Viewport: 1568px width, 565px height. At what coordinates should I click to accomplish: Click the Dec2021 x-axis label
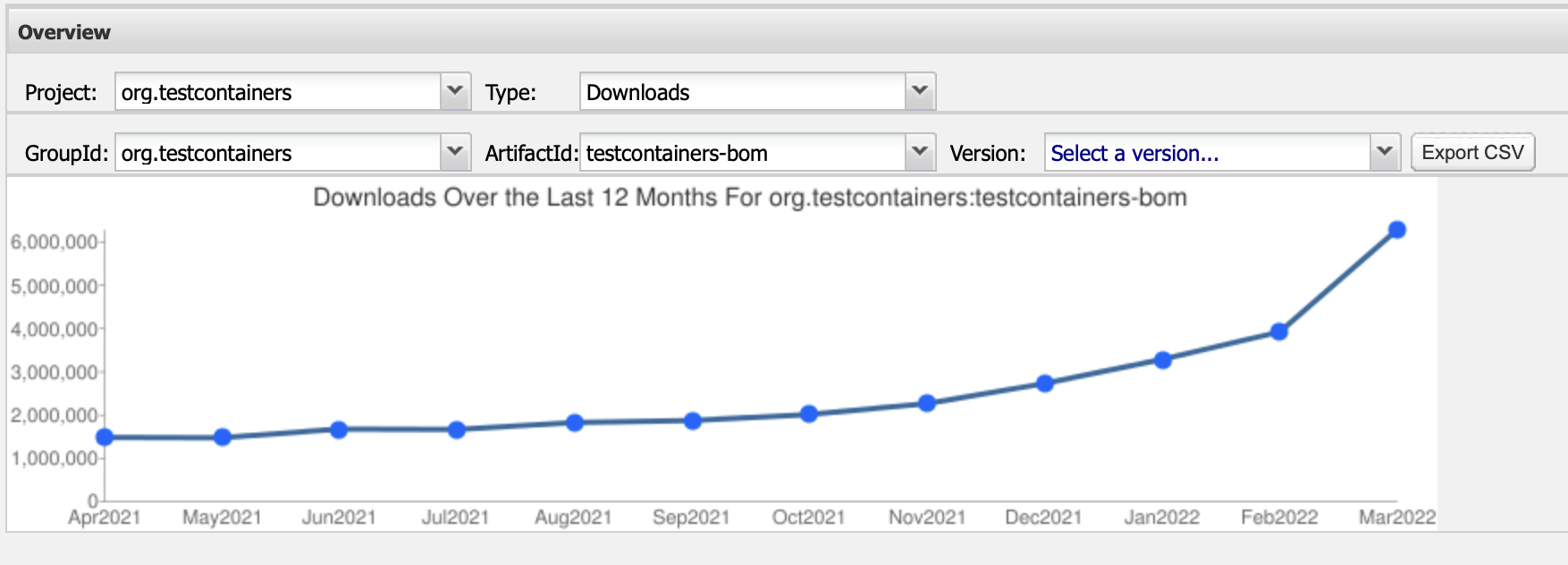[x=1043, y=518]
